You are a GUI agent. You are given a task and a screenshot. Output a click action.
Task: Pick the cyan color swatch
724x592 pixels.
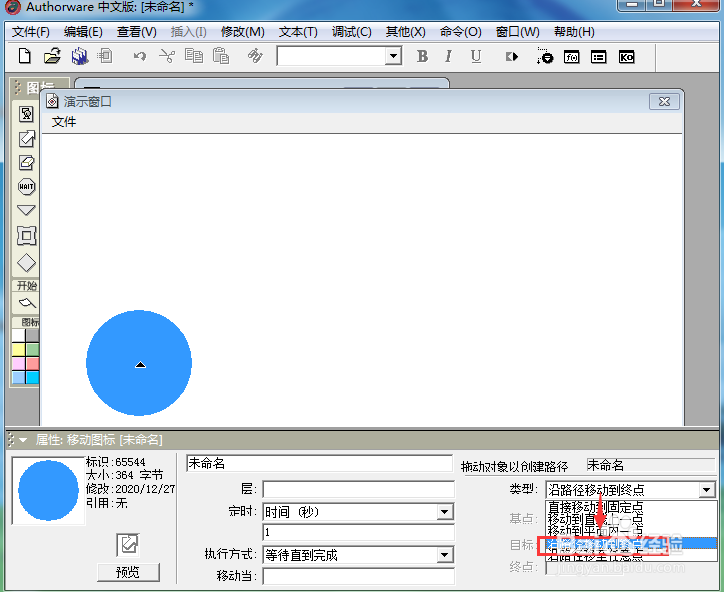click(x=32, y=378)
